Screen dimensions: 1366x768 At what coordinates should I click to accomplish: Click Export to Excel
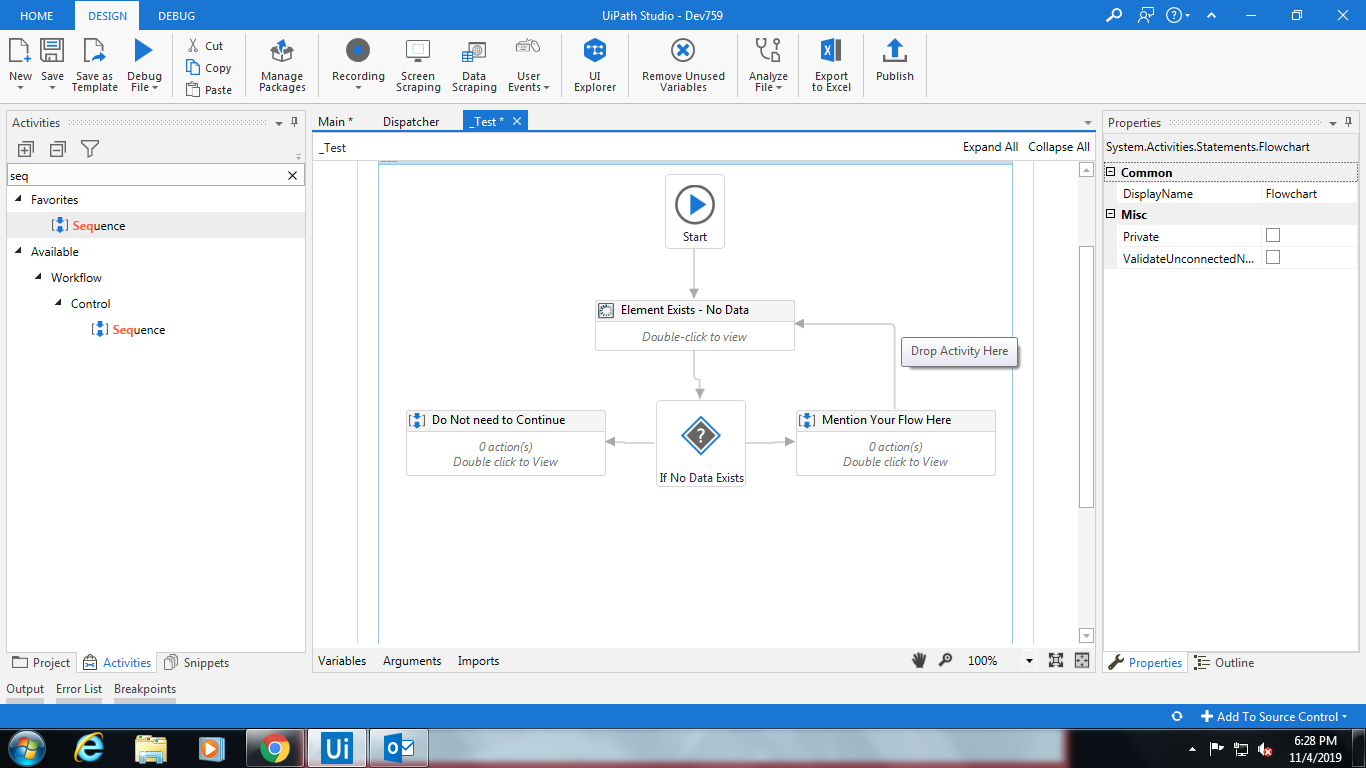click(x=831, y=66)
